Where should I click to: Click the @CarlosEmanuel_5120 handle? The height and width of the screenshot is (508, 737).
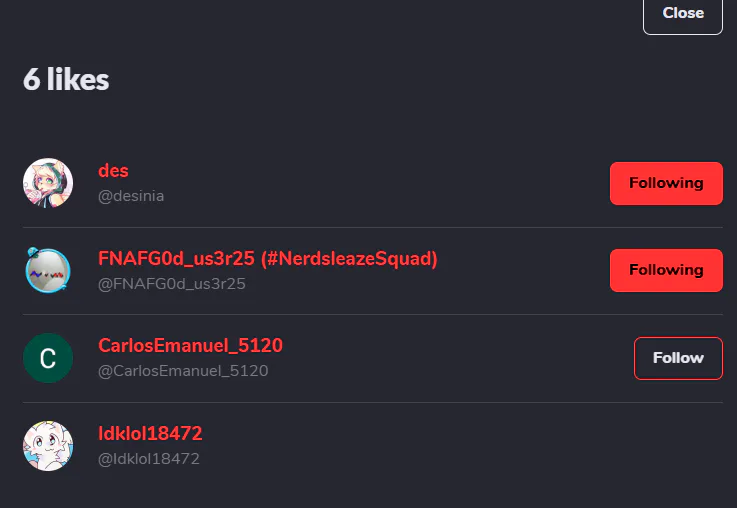point(183,371)
